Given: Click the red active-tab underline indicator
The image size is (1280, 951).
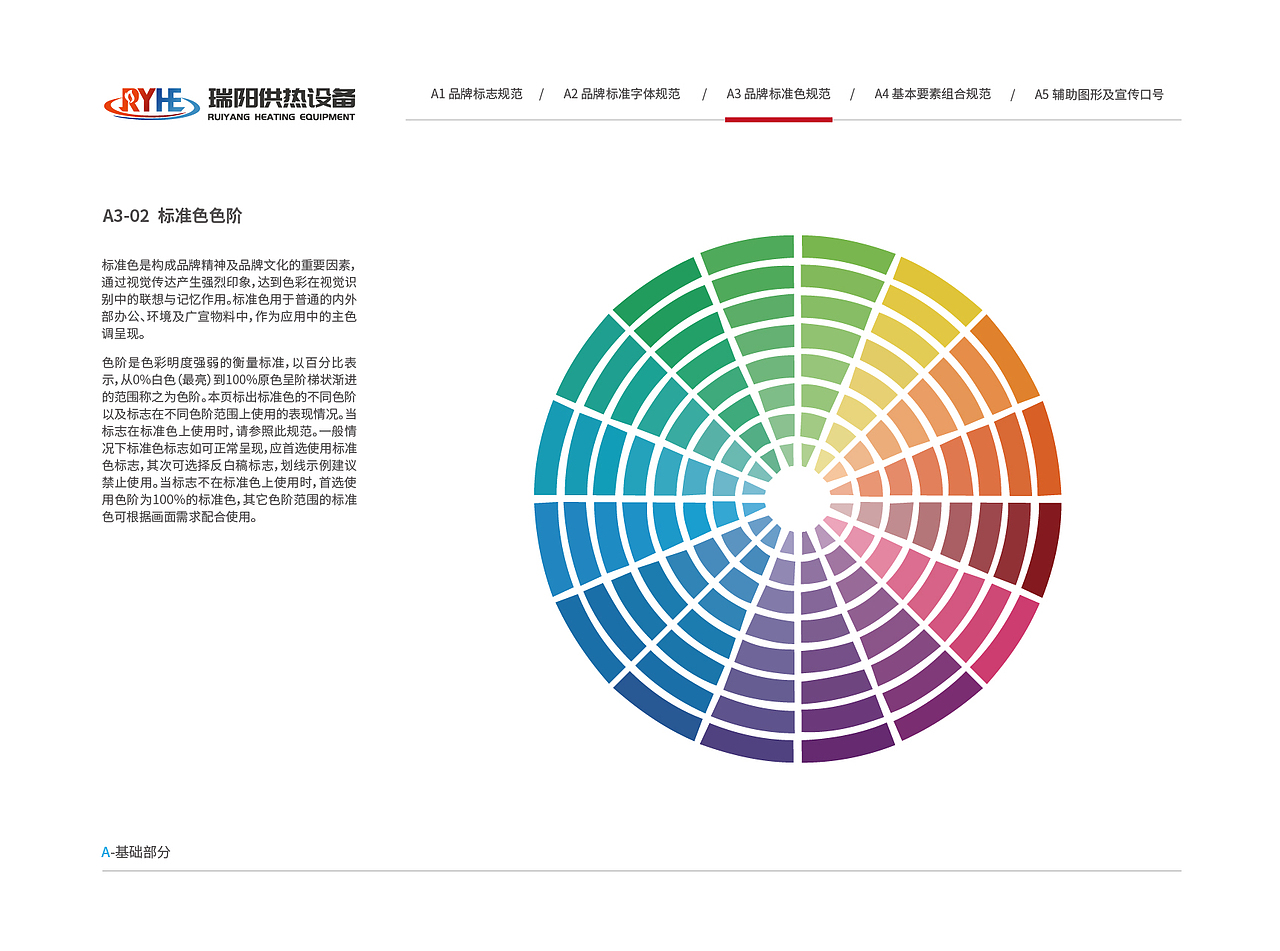Looking at the screenshot, I should [x=778, y=117].
